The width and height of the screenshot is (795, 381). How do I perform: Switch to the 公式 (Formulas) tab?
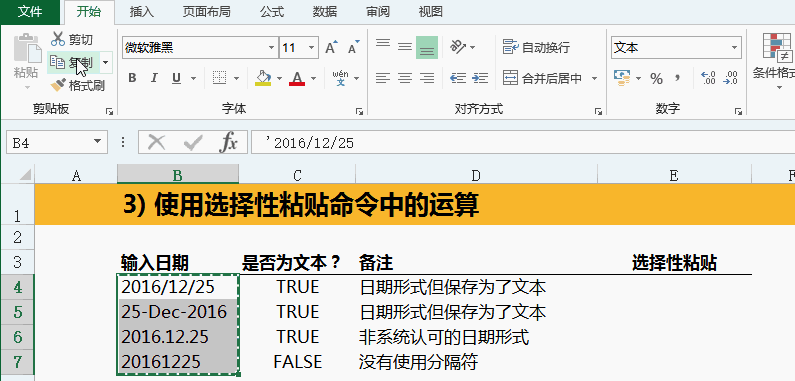tap(272, 12)
